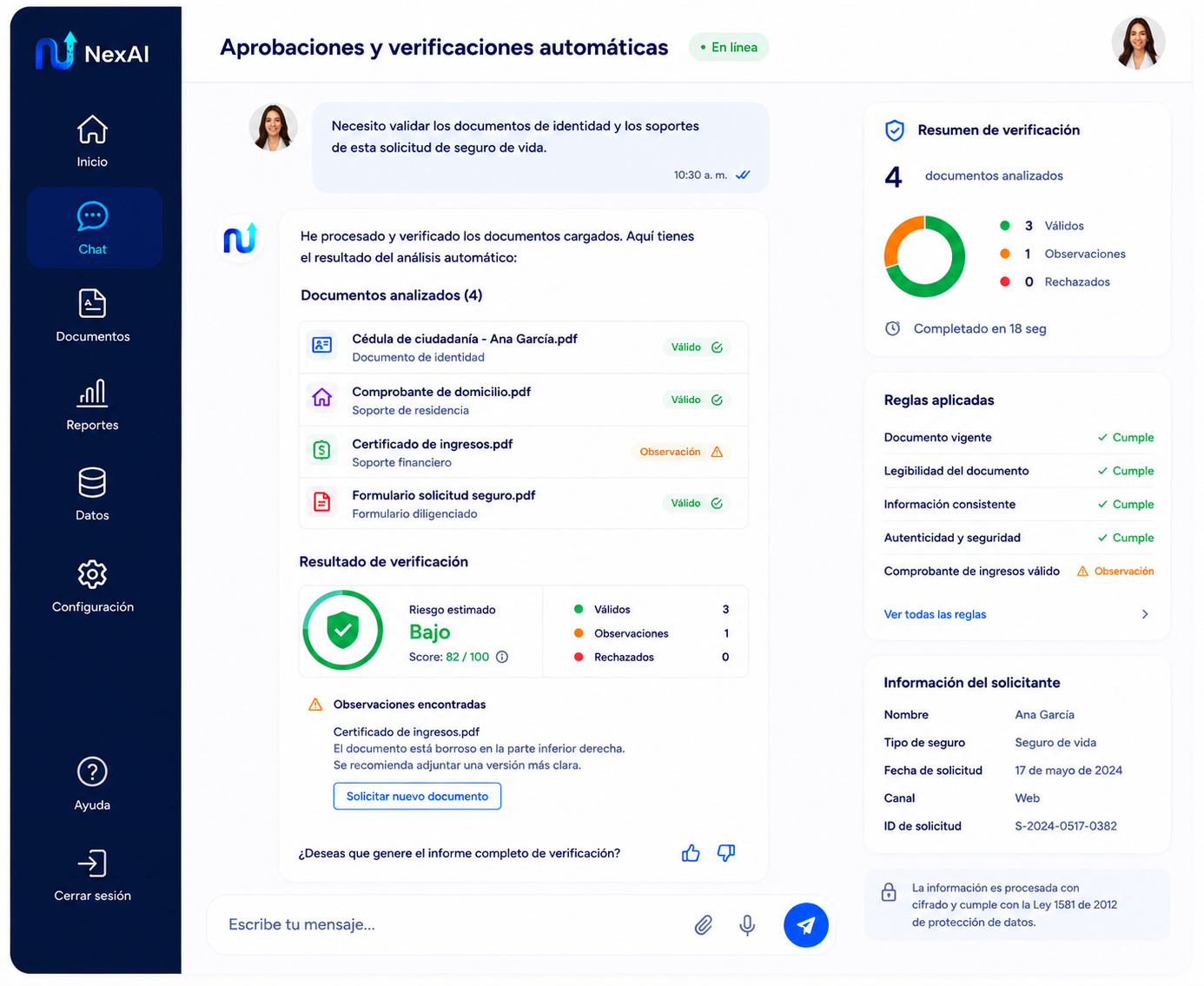The height and width of the screenshot is (986, 1204).
Task: Open user profile avatar at top right
Action: click(1138, 43)
